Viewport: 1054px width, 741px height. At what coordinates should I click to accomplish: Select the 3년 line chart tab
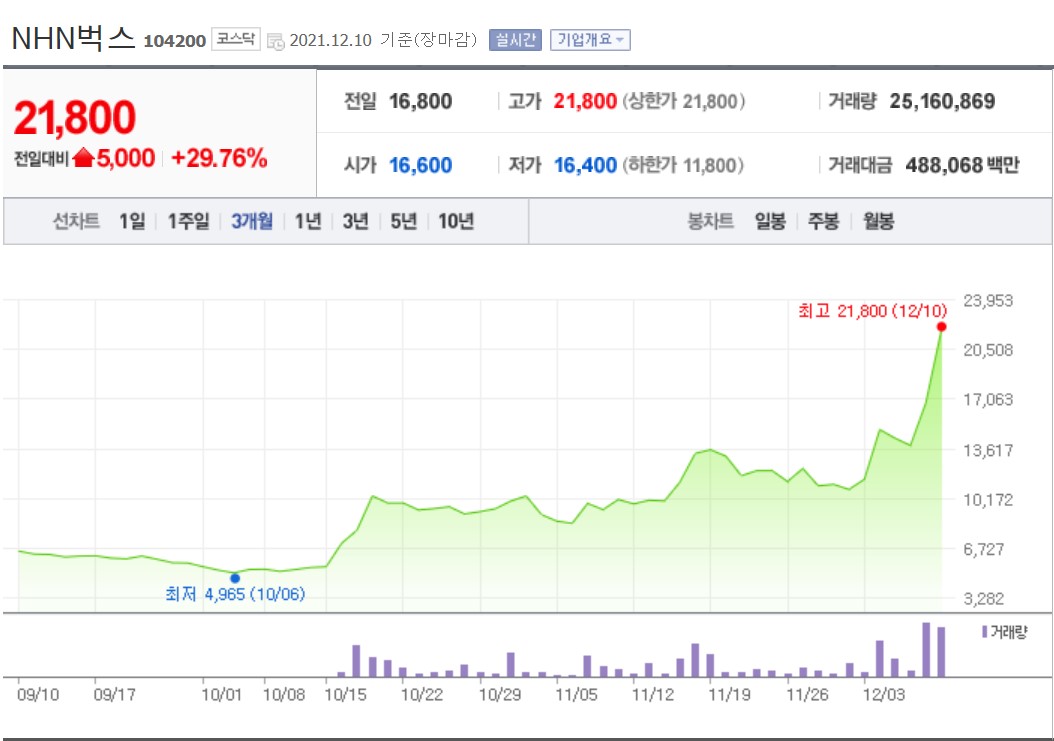tap(356, 221)
